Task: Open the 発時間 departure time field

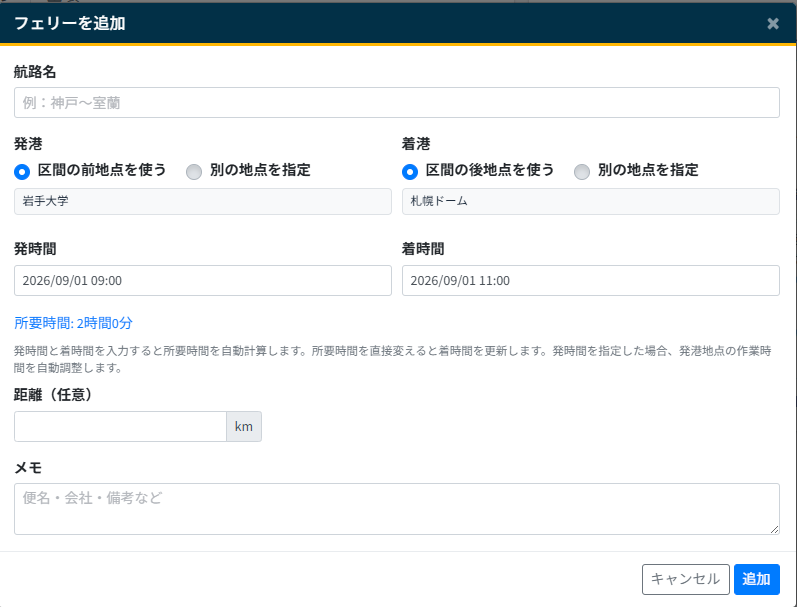Action: pyautogui.click(x=203, y=281)
